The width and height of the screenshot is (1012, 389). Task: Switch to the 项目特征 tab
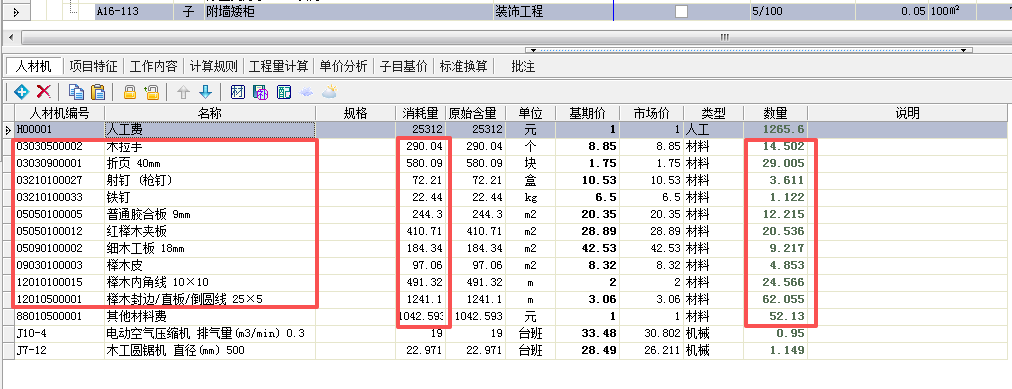(x=93, y=66)
